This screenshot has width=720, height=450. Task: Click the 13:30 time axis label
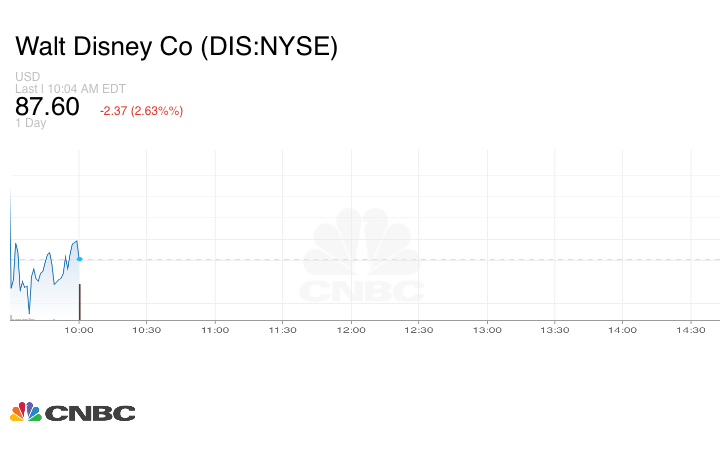(555, 330)
